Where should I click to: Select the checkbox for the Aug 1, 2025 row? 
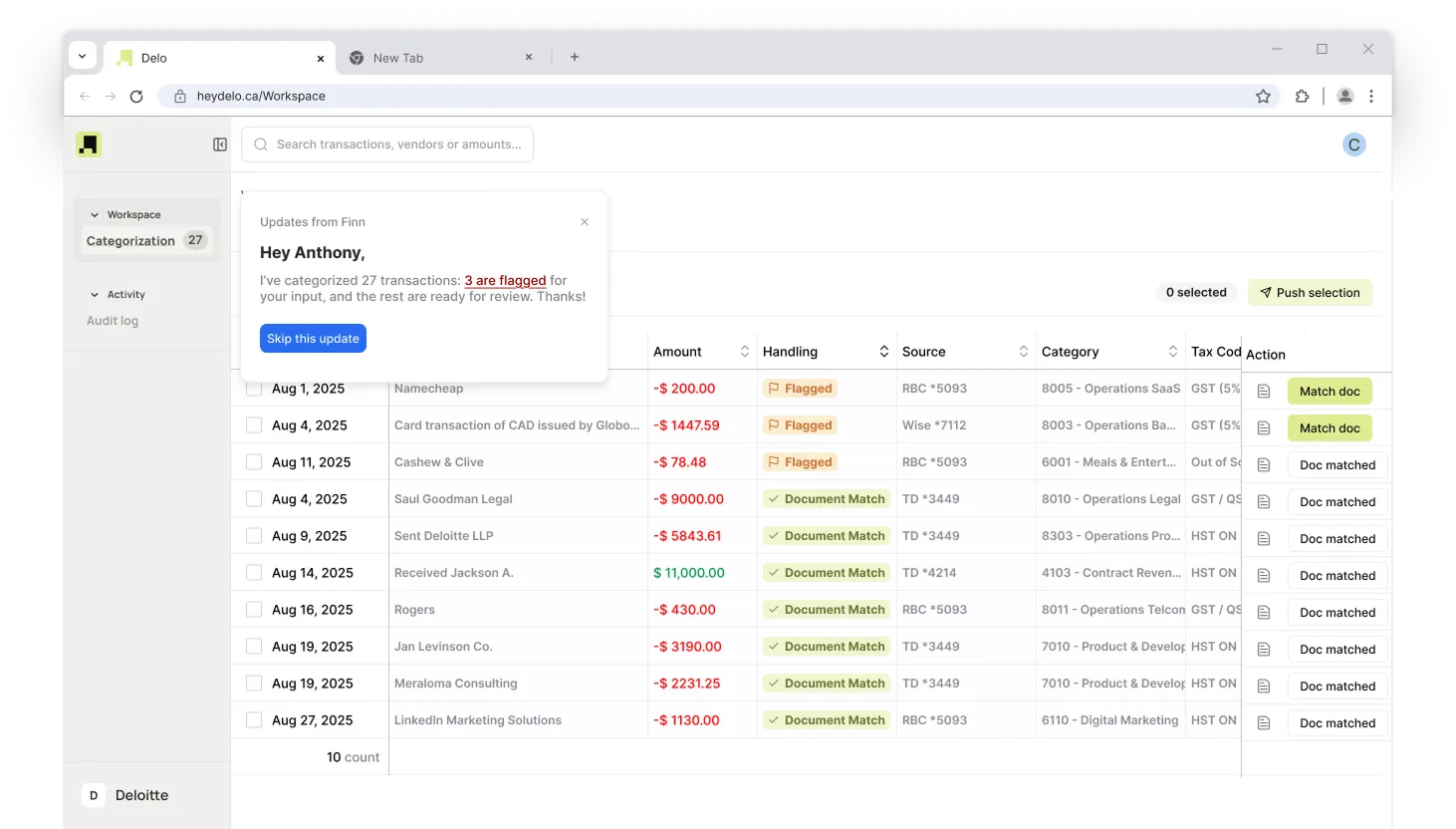click(x=254, y=388)
